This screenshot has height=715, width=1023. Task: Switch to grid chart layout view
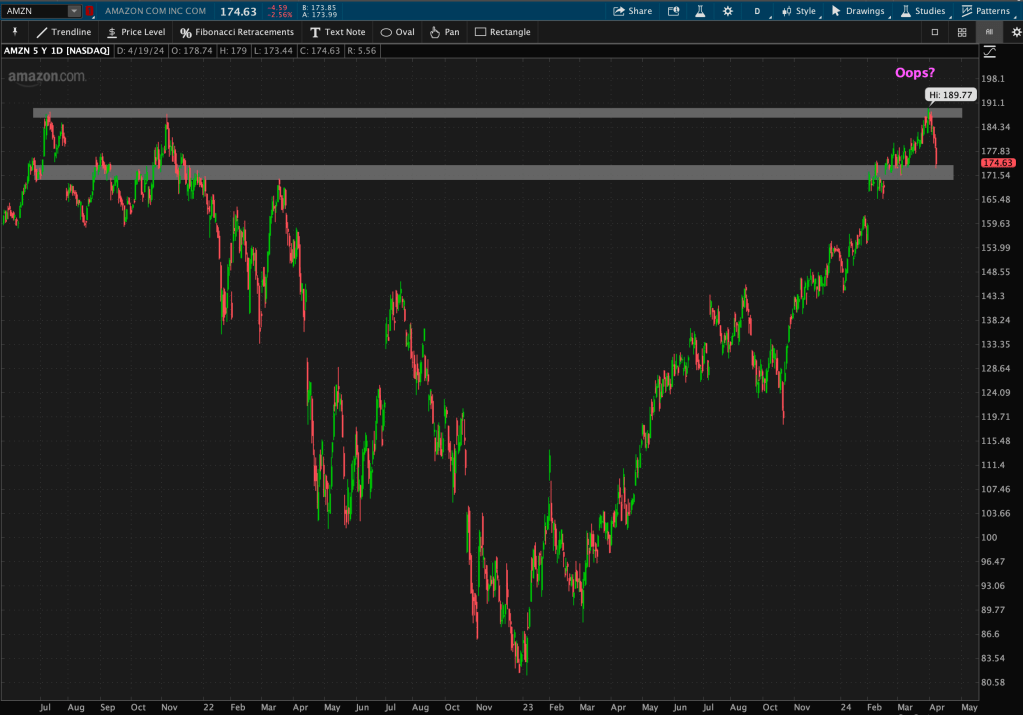tap(962, 32)
